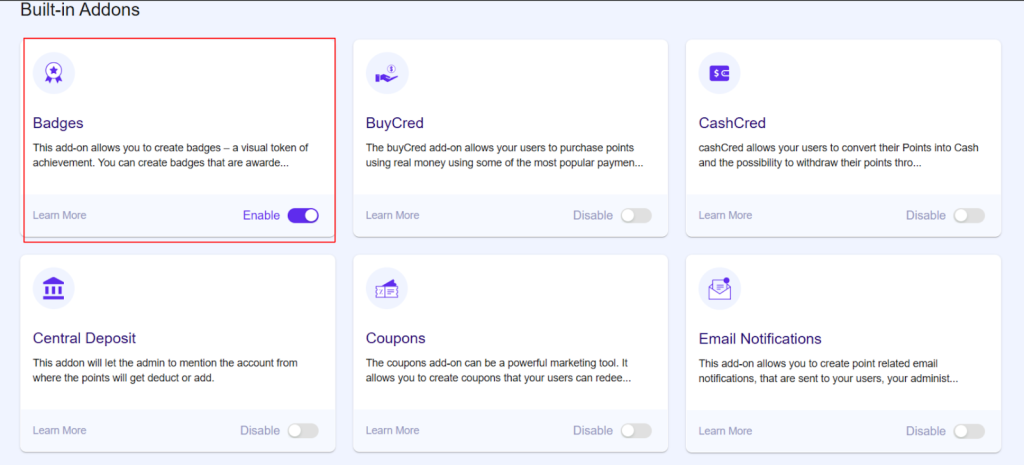Follow the CashCred Learn More link
Image resolution: width=1024 pixels, height=465 pixels.
(725, 215)
